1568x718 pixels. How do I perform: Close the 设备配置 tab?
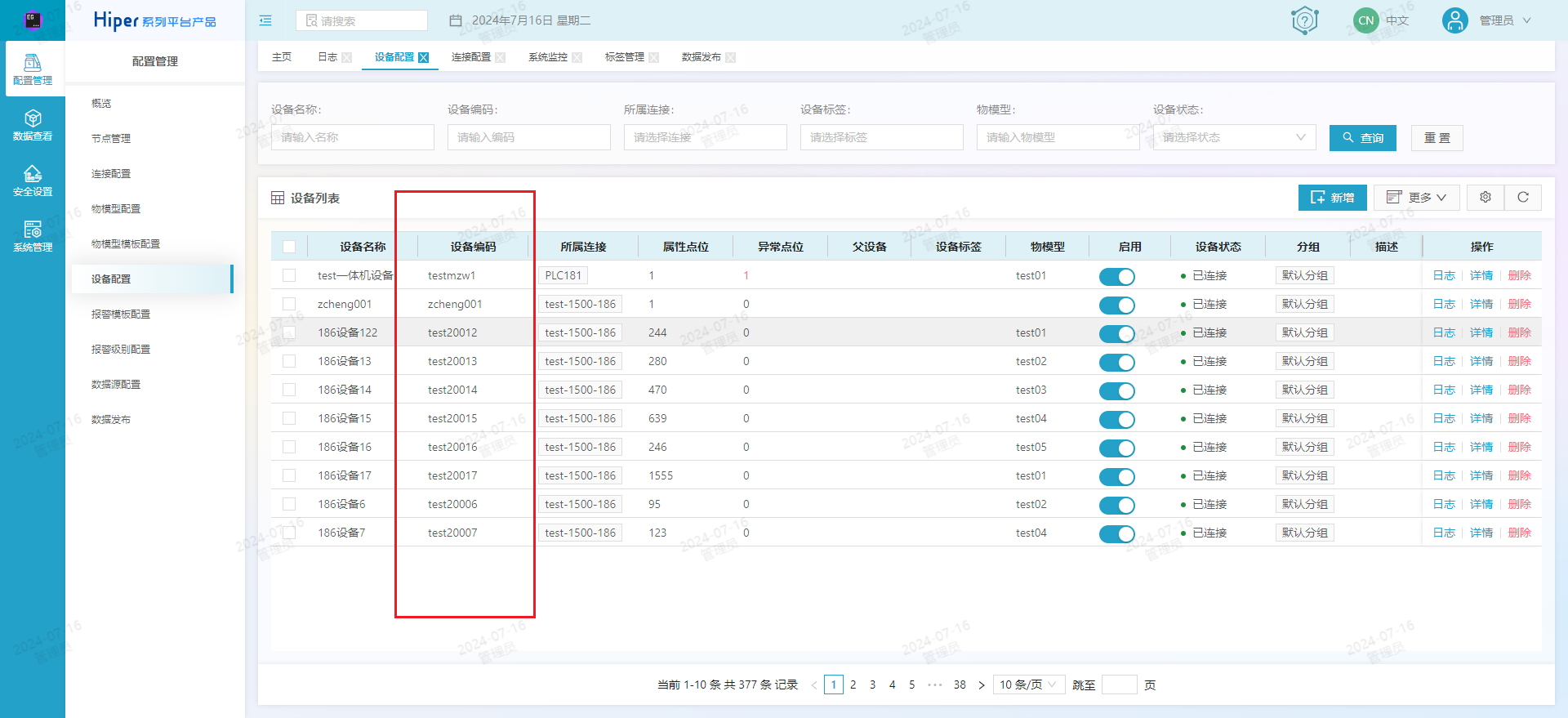point(423,57)
